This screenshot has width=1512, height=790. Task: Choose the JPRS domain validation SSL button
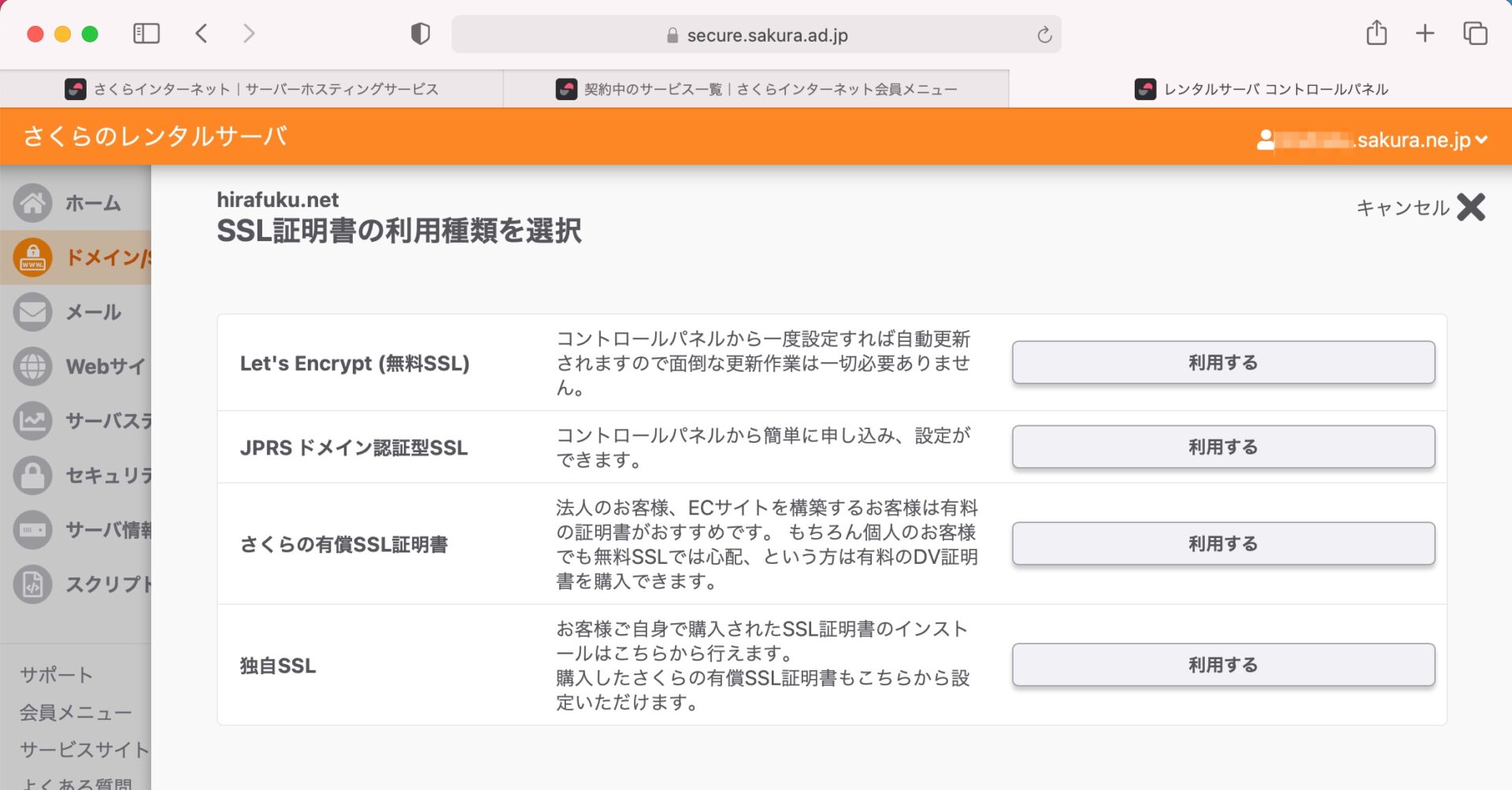coord(1223,447)
